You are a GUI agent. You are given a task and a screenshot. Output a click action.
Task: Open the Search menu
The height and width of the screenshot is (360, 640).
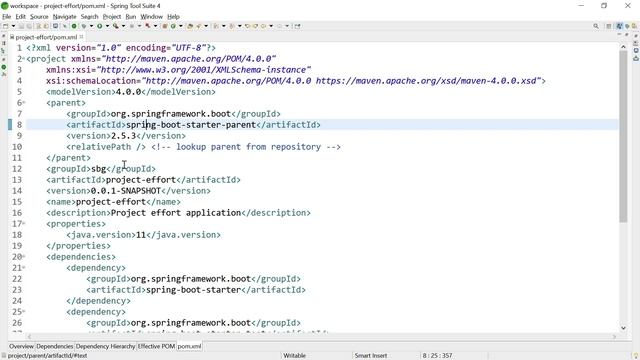pyautogui.click(x=89, y=17)
